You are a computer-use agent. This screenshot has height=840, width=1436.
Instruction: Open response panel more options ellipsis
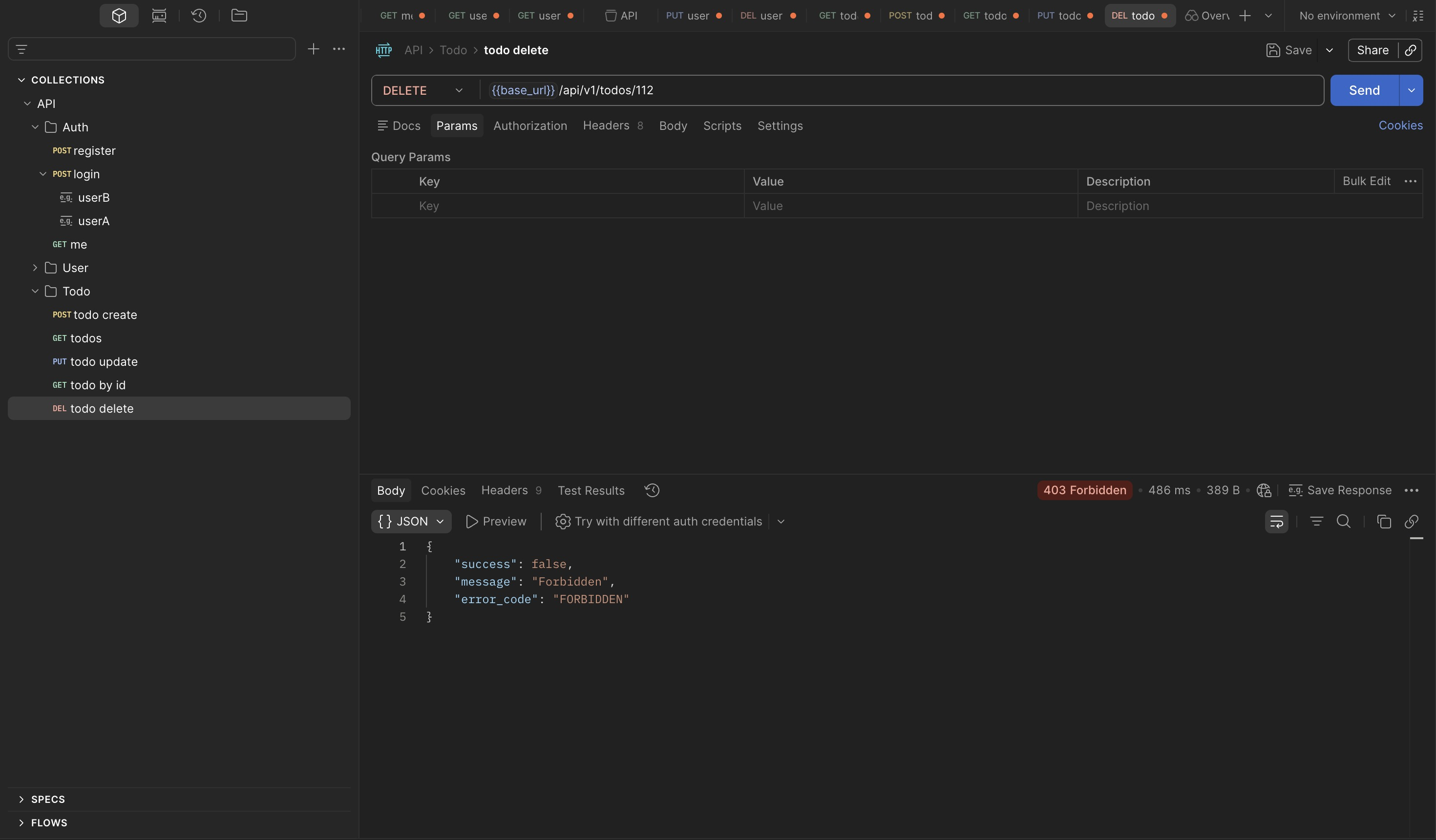1412,490
